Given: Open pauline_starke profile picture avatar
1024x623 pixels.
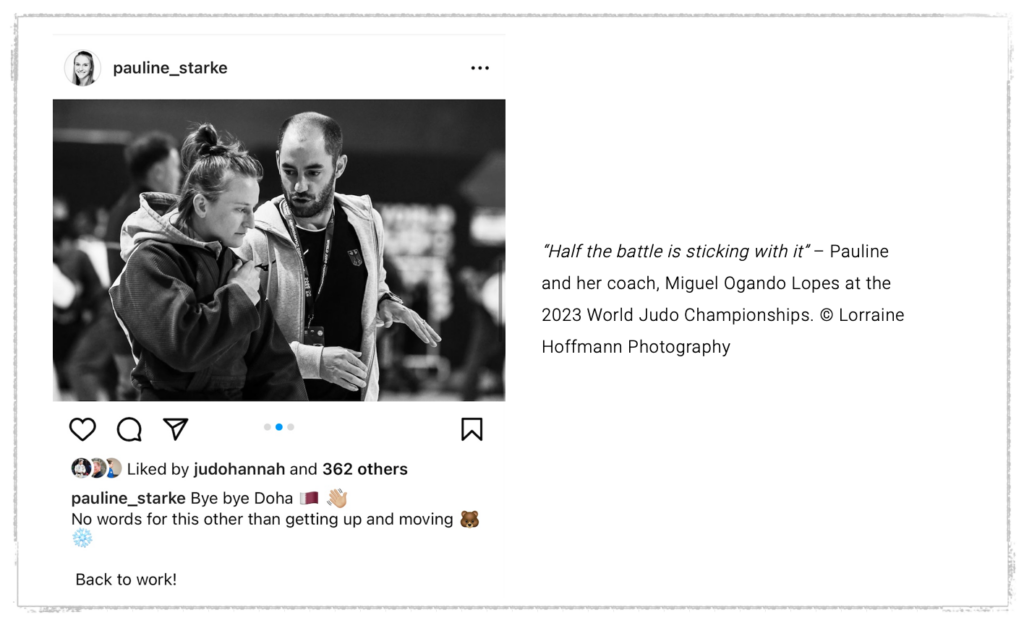Looking at the screenshot, I should [x=83, y=68].
